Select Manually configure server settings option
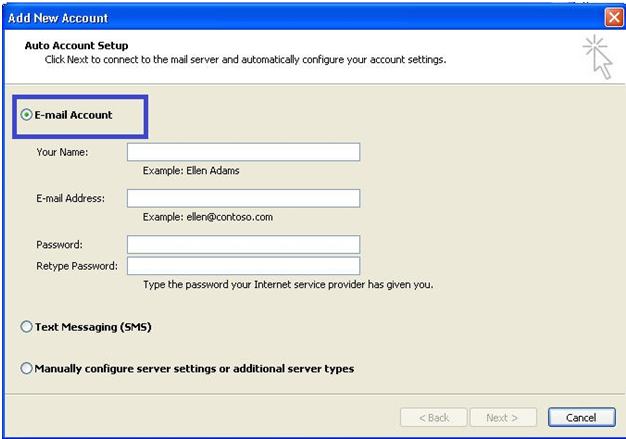Viewport: 626px width, 439px height. 26,368
